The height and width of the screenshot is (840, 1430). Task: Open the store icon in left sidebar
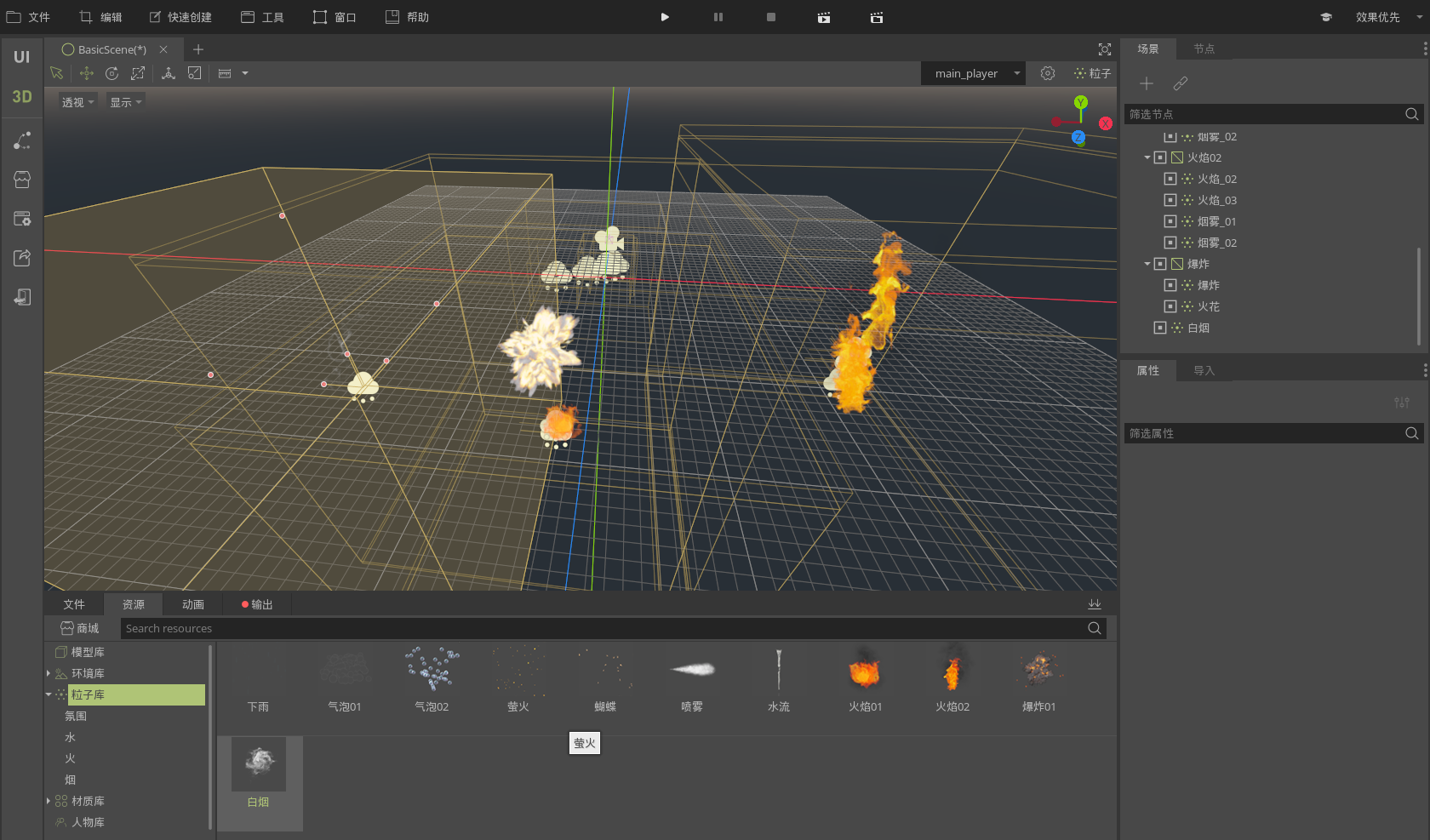[x=22, y=180]
